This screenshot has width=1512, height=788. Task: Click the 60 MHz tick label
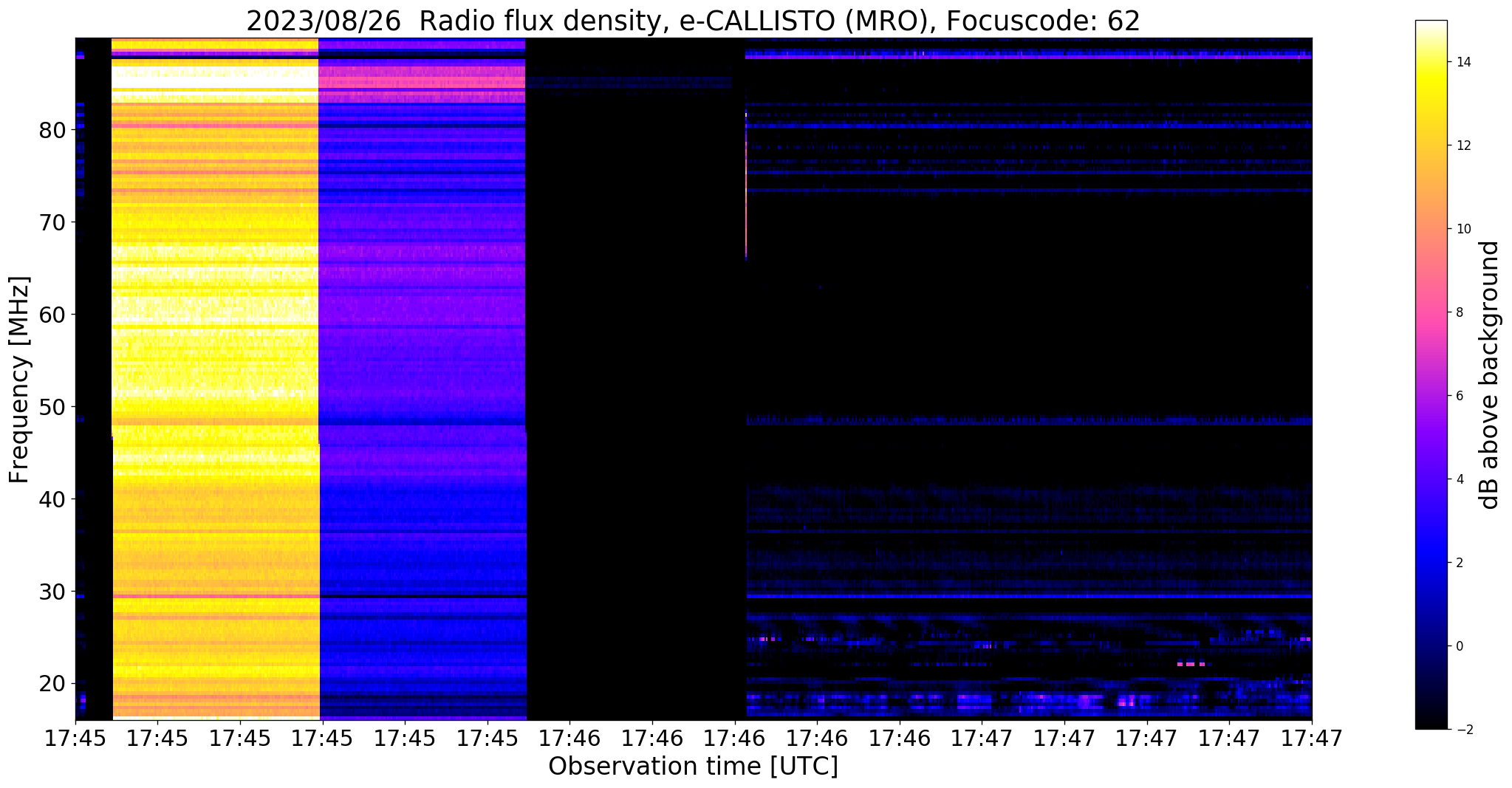[52, 315]
